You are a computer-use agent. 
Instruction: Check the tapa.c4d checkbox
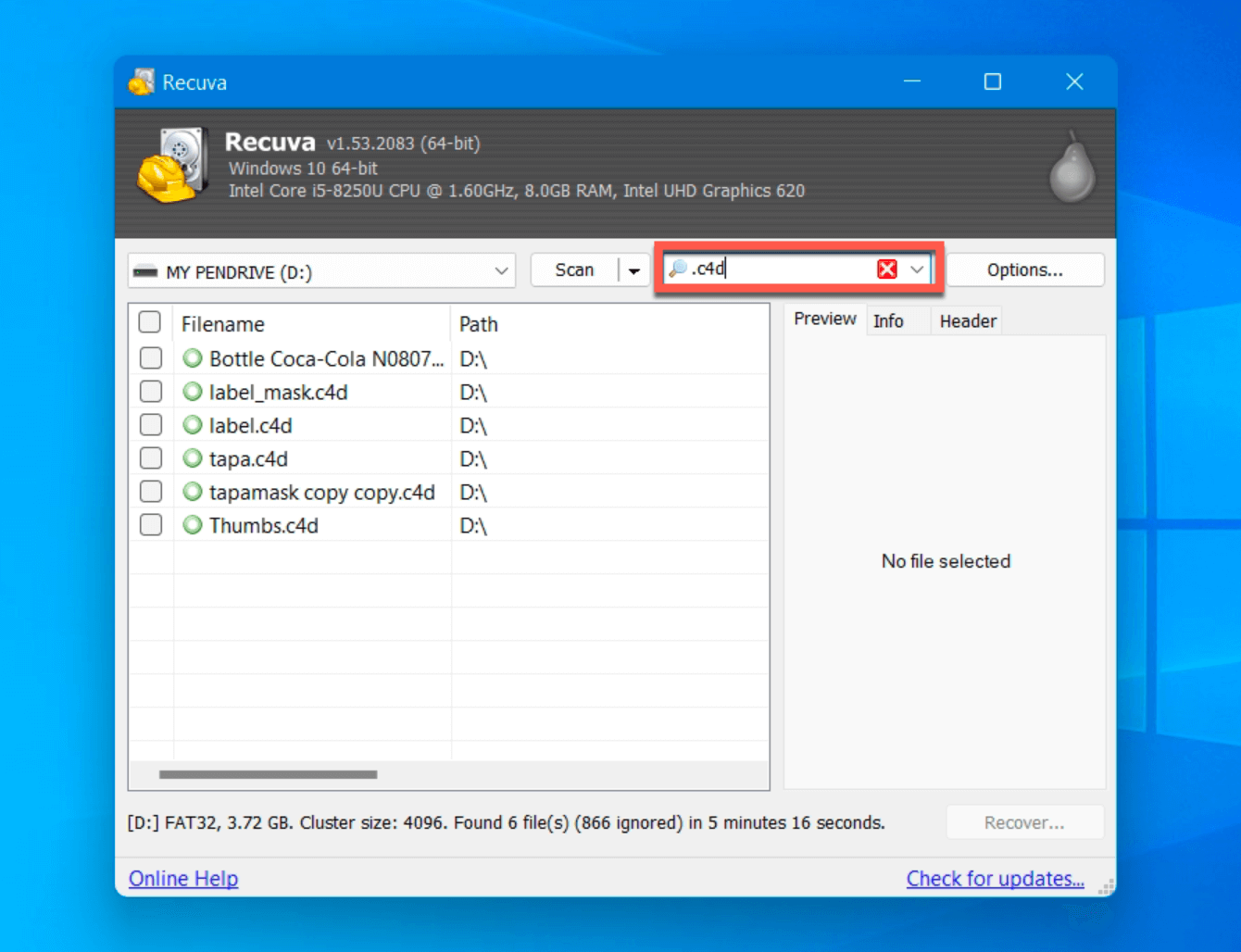(x=151, y=457)
